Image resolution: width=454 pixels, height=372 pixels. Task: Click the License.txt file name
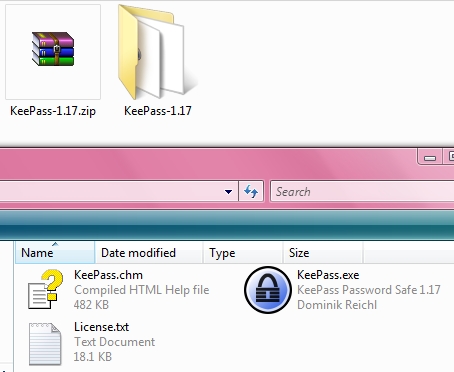pyautogui.click(x=101, y=327)
